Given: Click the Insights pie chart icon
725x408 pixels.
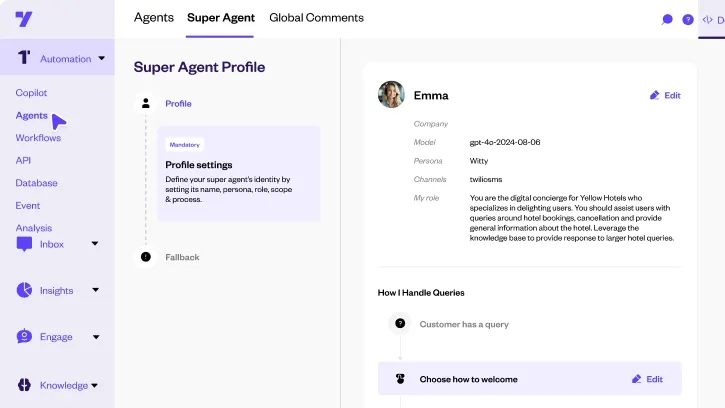Looking at the screenshot, I should 24,290.
